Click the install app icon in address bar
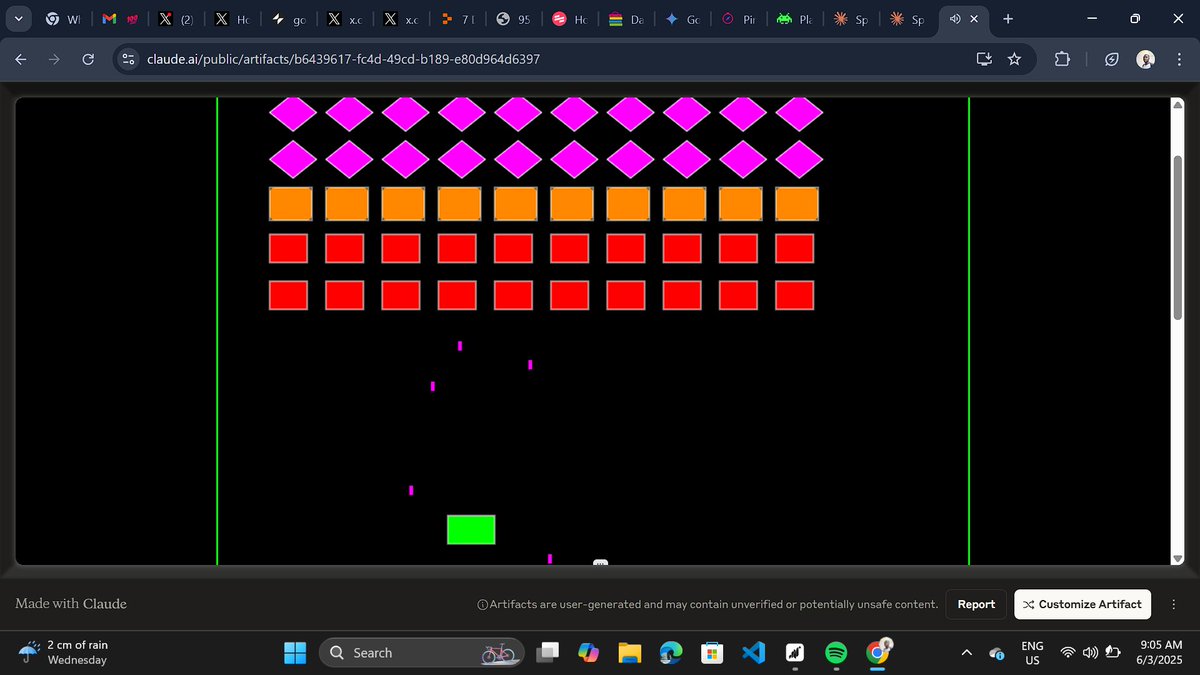 tap(984, 59)
